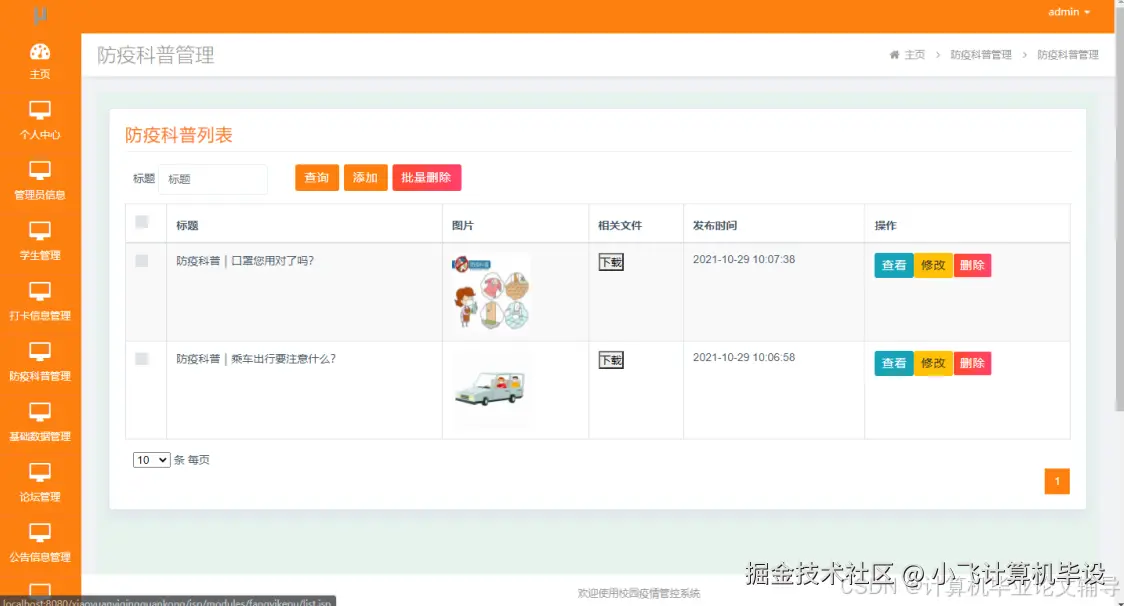The image size is (1124, 606).
Task: Open 学生管理 monitor icon in sidebar
Action: tap(40, 230)
